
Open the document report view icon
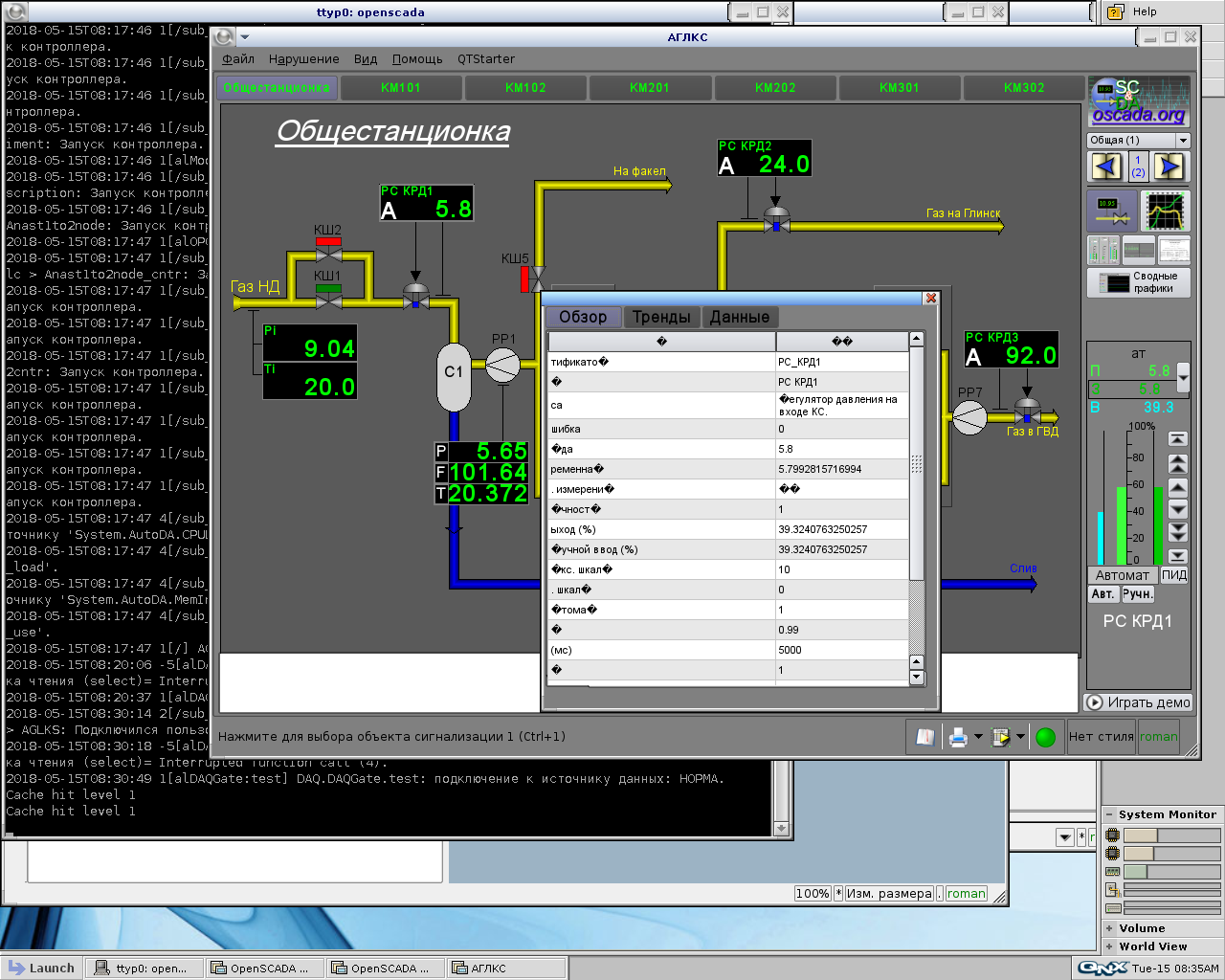1172,251
